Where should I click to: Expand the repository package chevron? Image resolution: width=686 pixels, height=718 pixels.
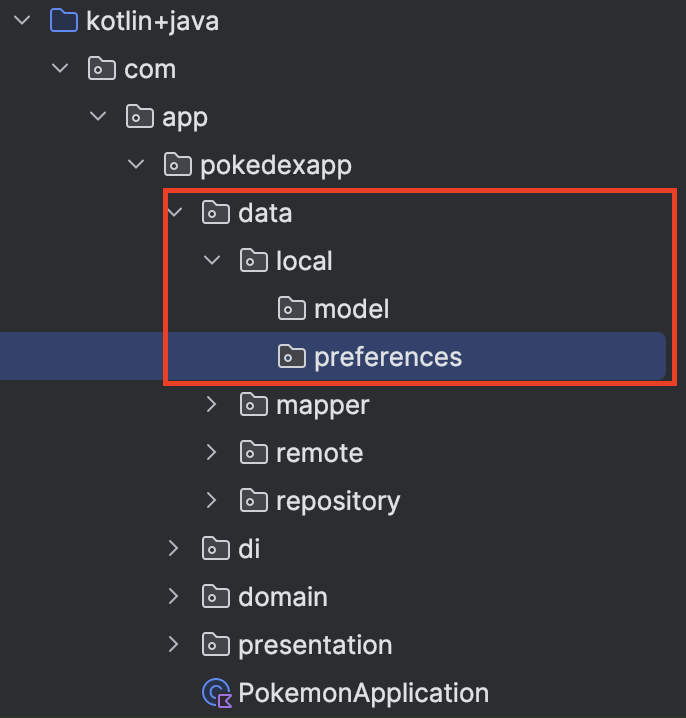pos(211,501)
